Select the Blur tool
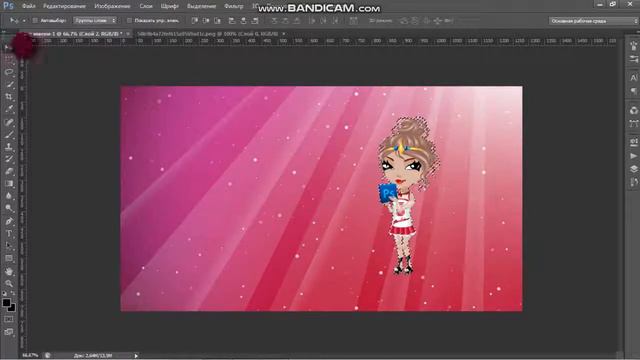This screenshot has width=640, height=360. [9, 196]
